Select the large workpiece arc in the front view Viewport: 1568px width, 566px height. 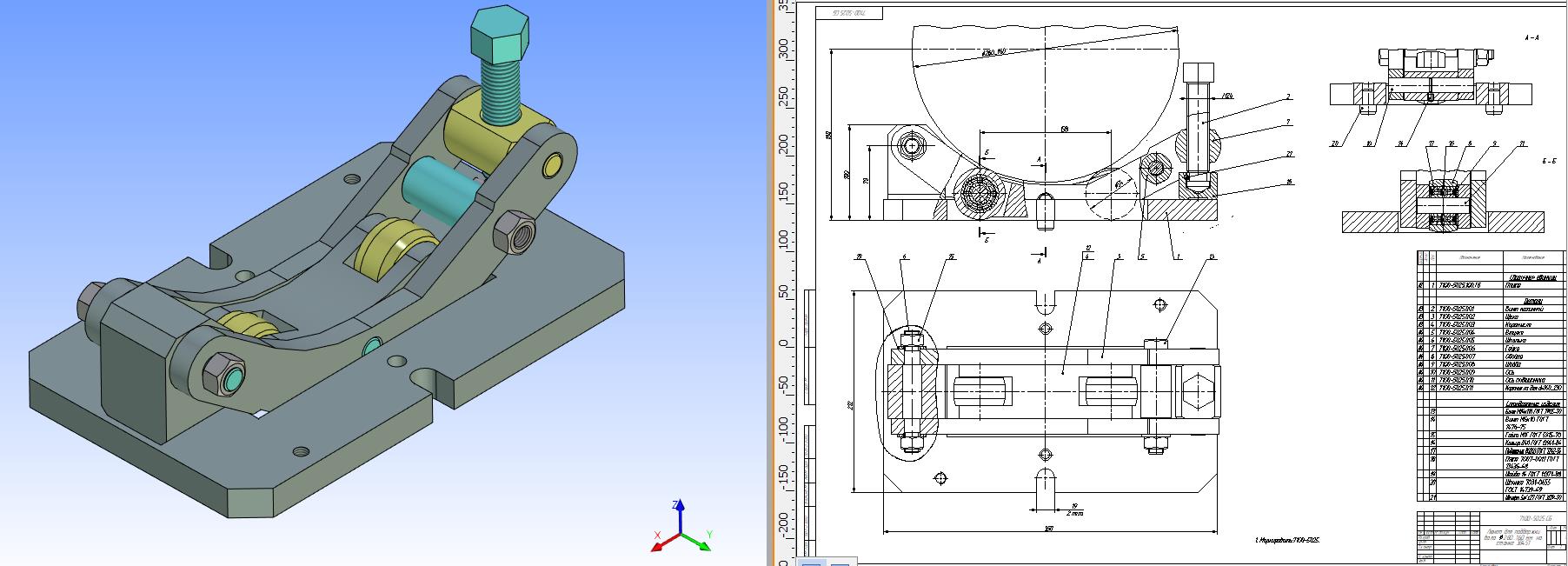tap(1047, 104)
